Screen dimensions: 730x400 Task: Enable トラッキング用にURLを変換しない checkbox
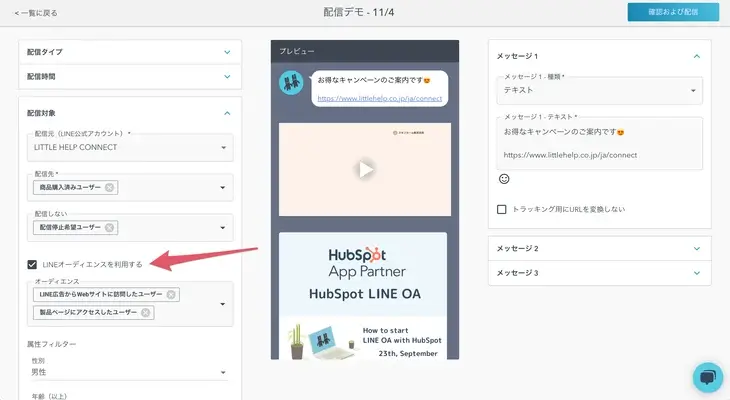[x=502, y=209]
